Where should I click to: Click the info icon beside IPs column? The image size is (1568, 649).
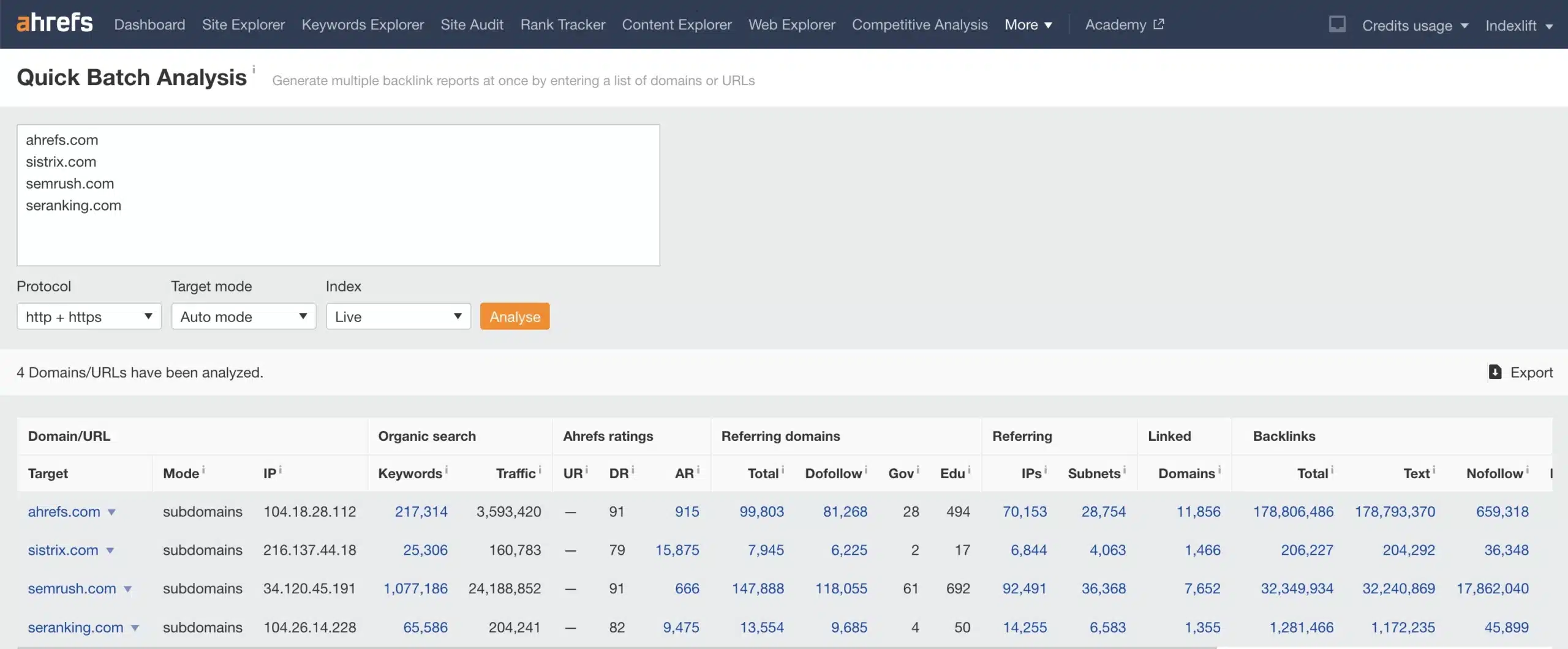[x=1046, y=470]
